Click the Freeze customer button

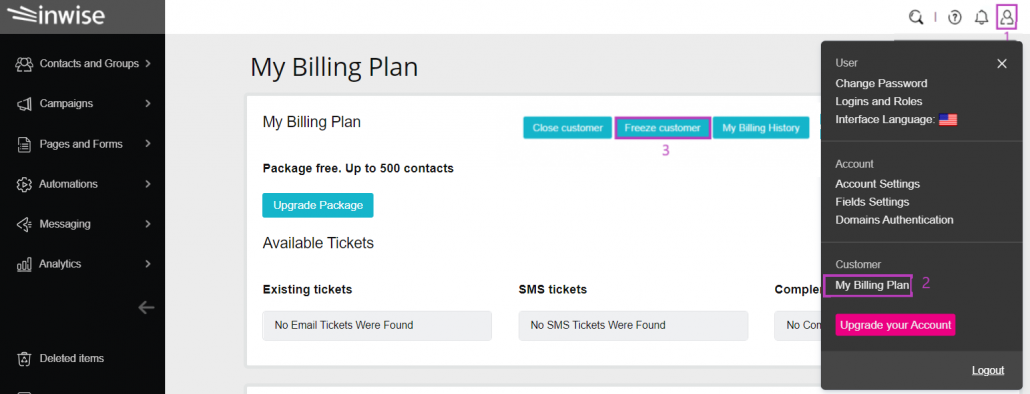(x=662, y=128)
